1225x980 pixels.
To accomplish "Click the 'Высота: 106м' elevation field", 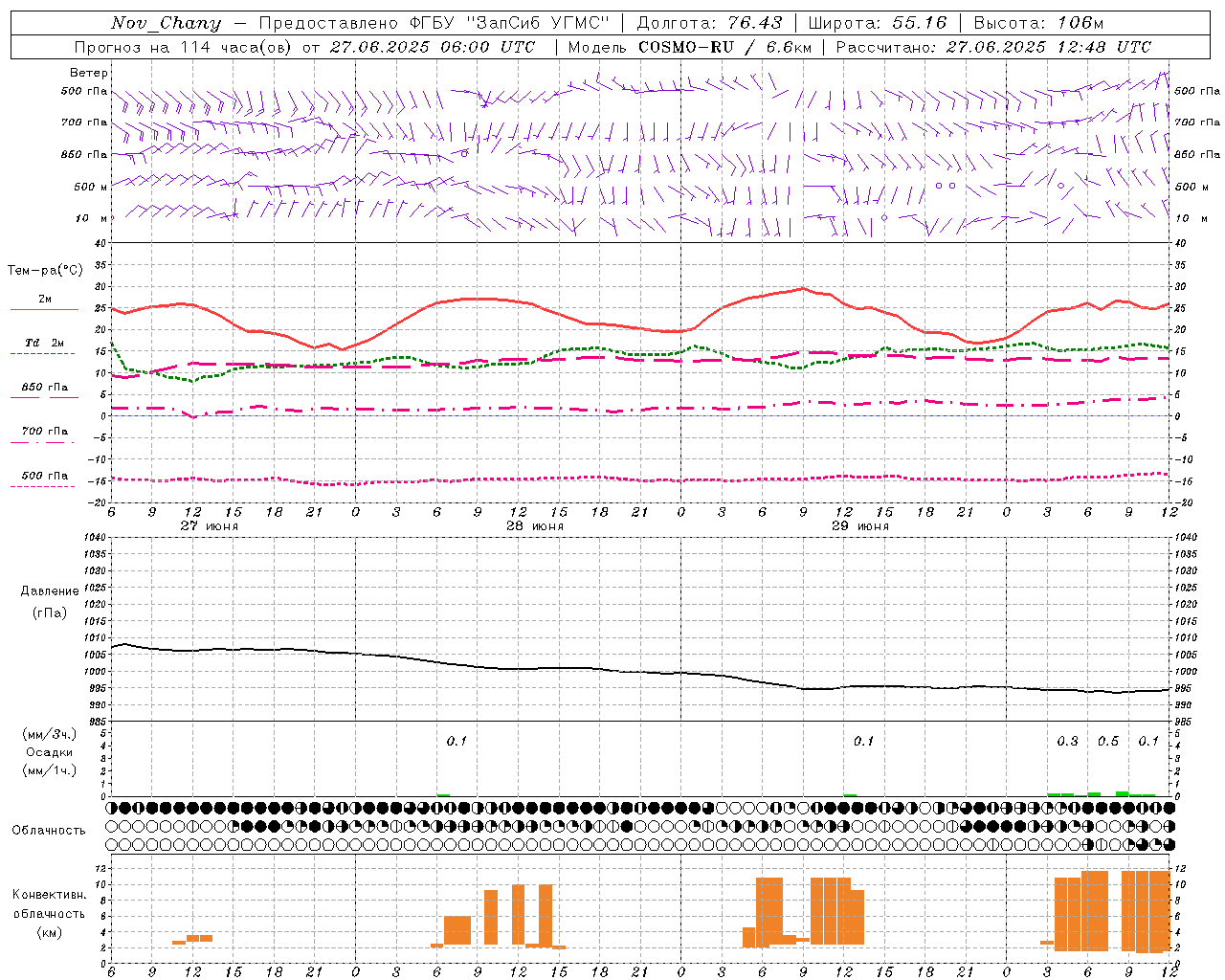I will click(1038, 24).
